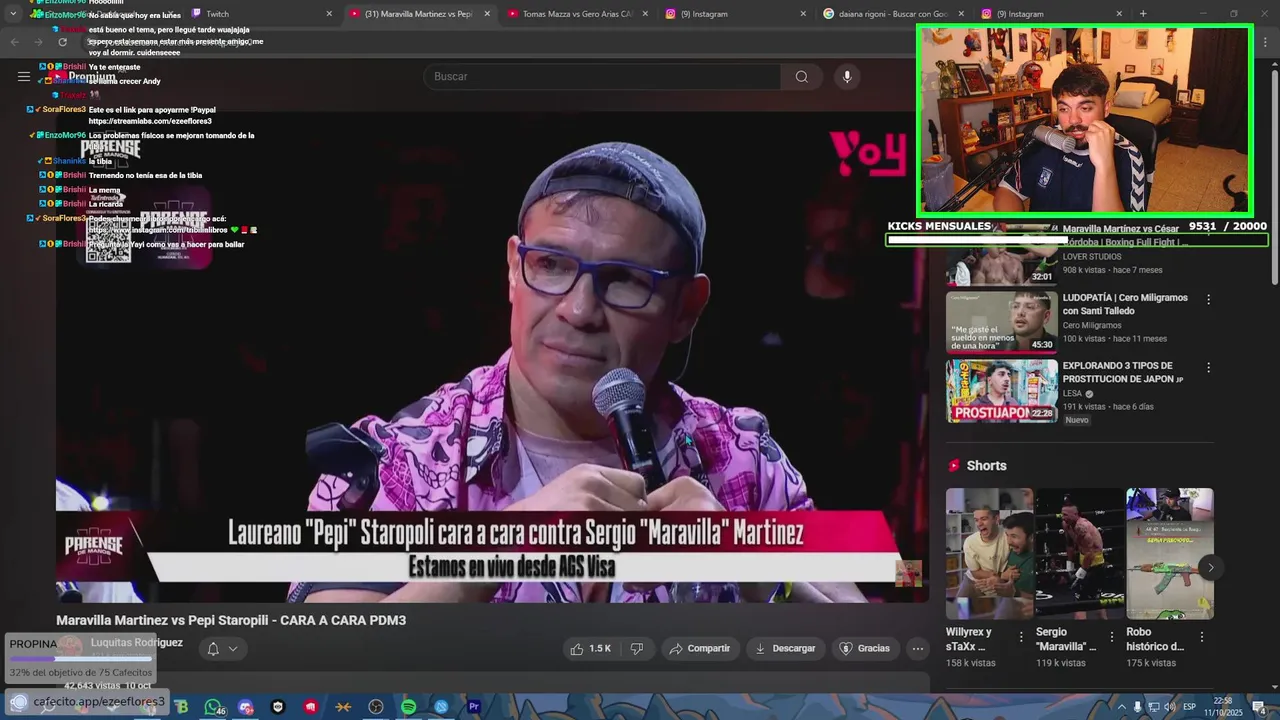Expand the tab search chevron
The image size is (1280, 720).
click(13, 14)
